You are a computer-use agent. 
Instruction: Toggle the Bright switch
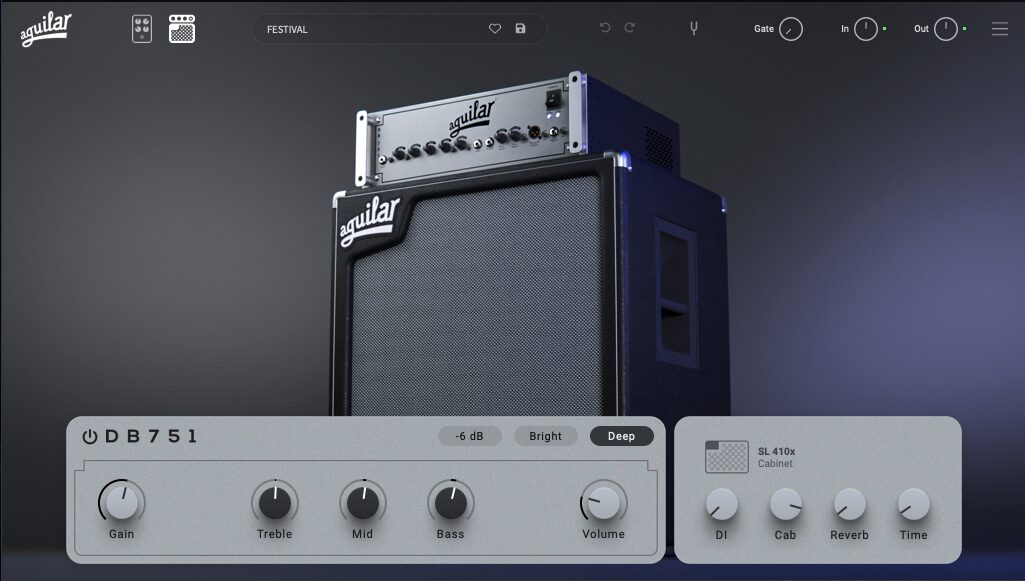545,436
